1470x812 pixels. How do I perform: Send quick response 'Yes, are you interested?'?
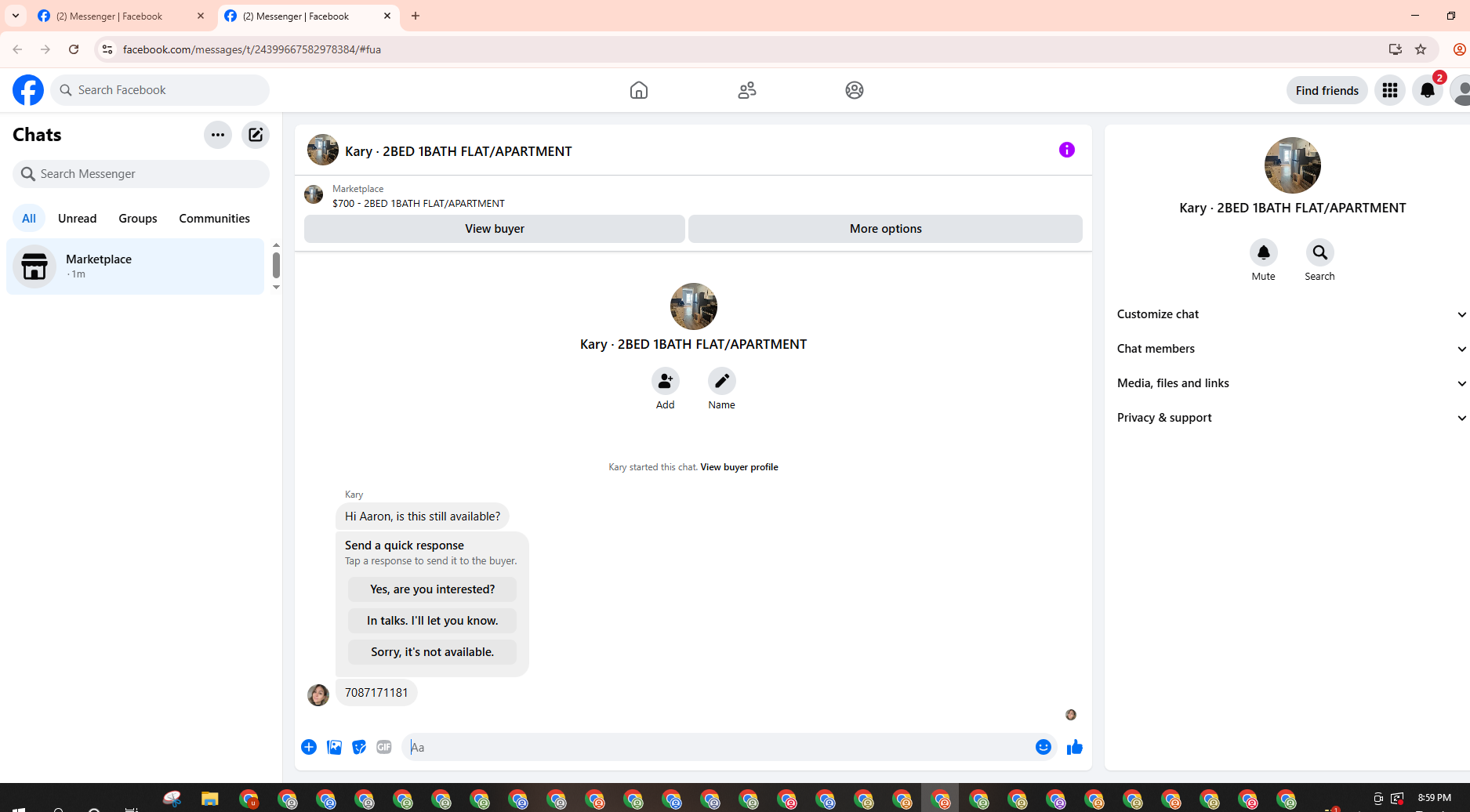tap(433, 589)
